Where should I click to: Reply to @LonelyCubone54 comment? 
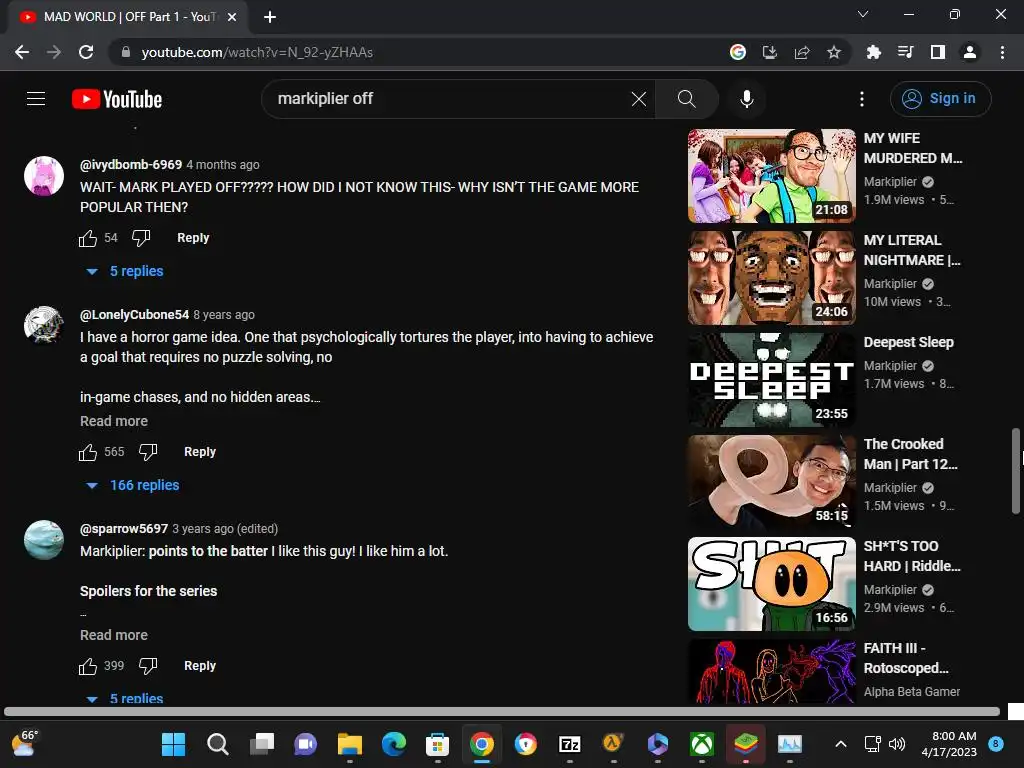(x=200, y=452)
